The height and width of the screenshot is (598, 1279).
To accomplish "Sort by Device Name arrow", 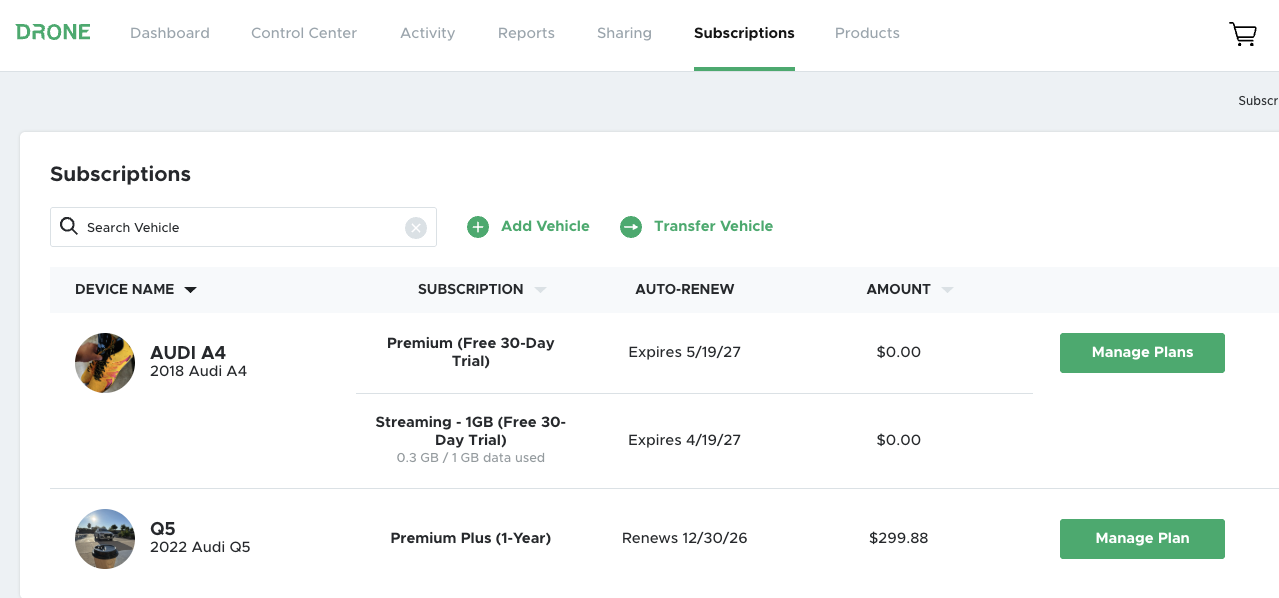I will pos(191,290).
